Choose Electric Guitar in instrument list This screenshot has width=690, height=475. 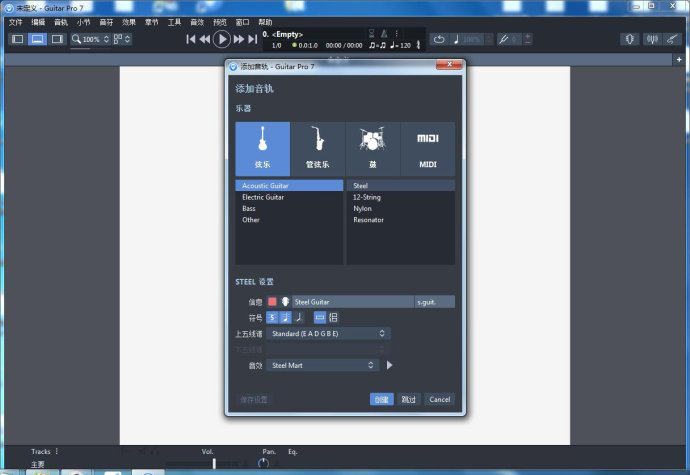click(x=289, y=197)
